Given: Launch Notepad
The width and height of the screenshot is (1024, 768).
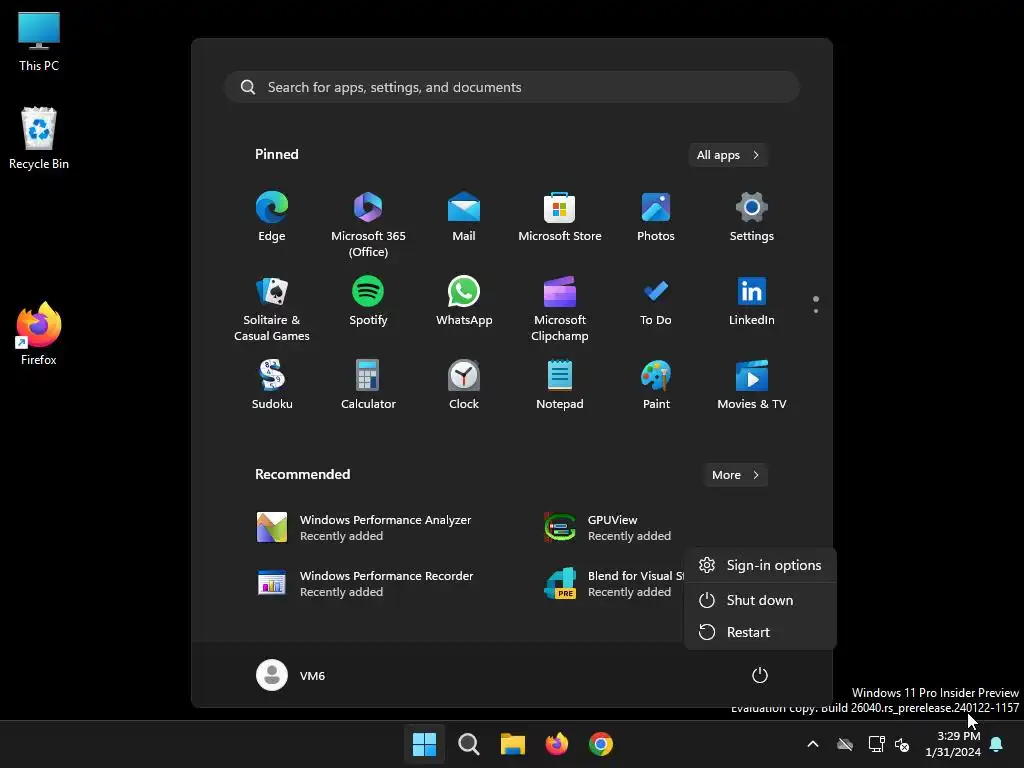Looking at the screenshot, I should click(560, 385).
